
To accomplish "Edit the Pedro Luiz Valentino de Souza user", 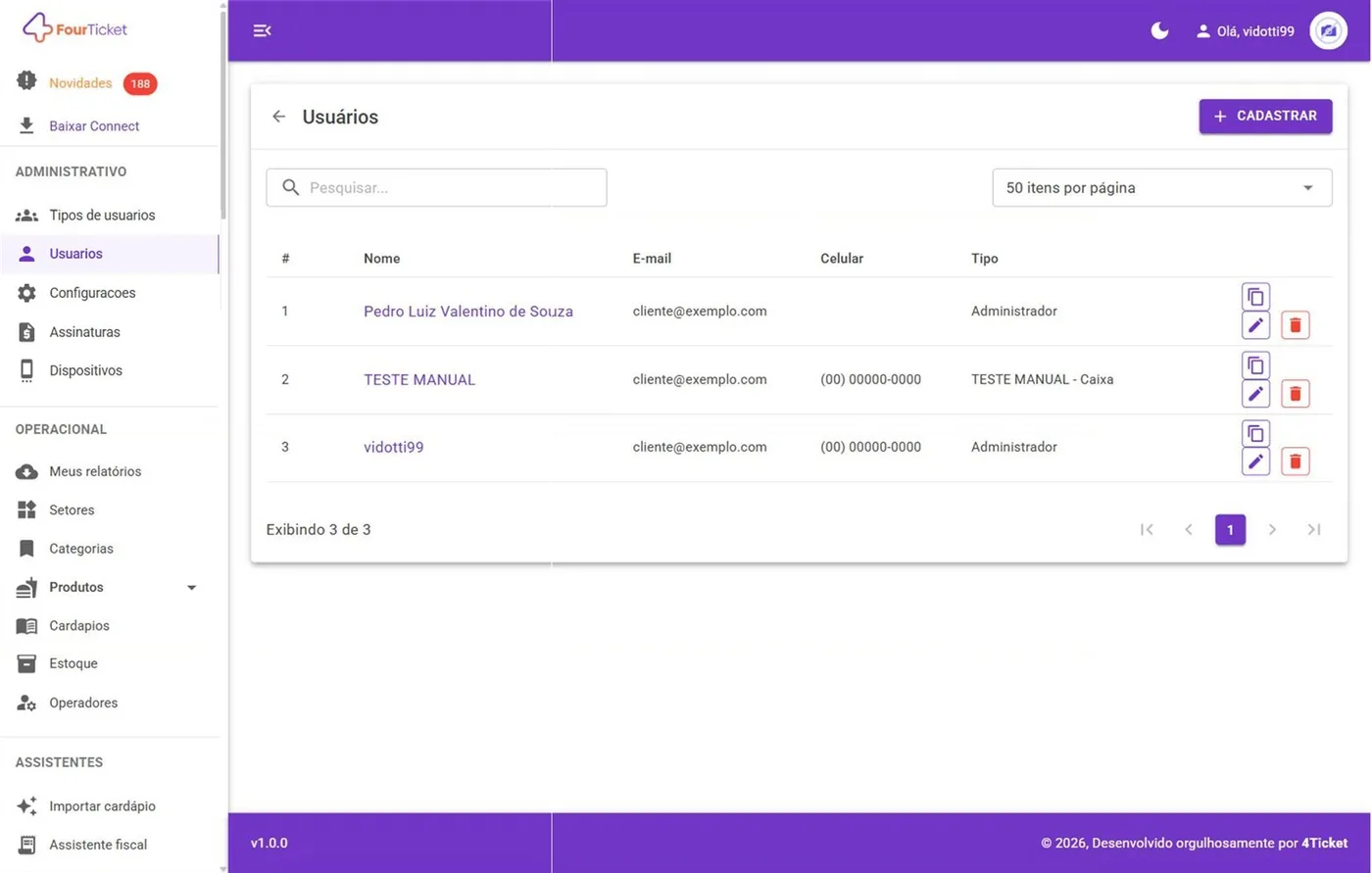I will (1255, 324).
